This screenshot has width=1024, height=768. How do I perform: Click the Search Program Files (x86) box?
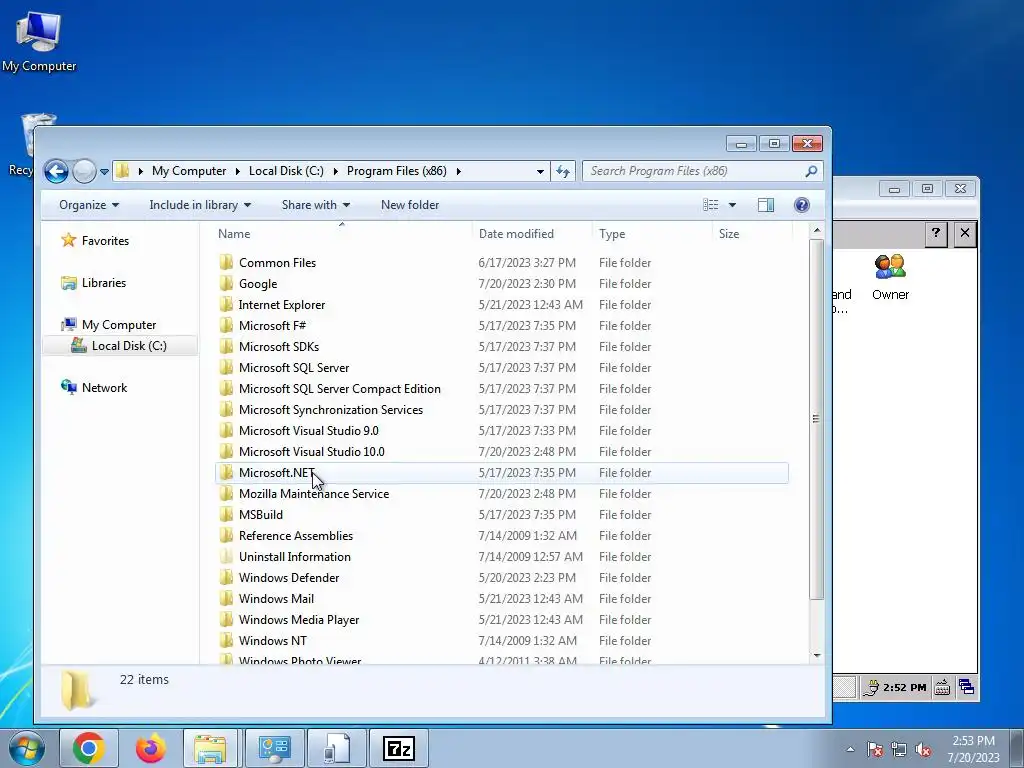702,171
